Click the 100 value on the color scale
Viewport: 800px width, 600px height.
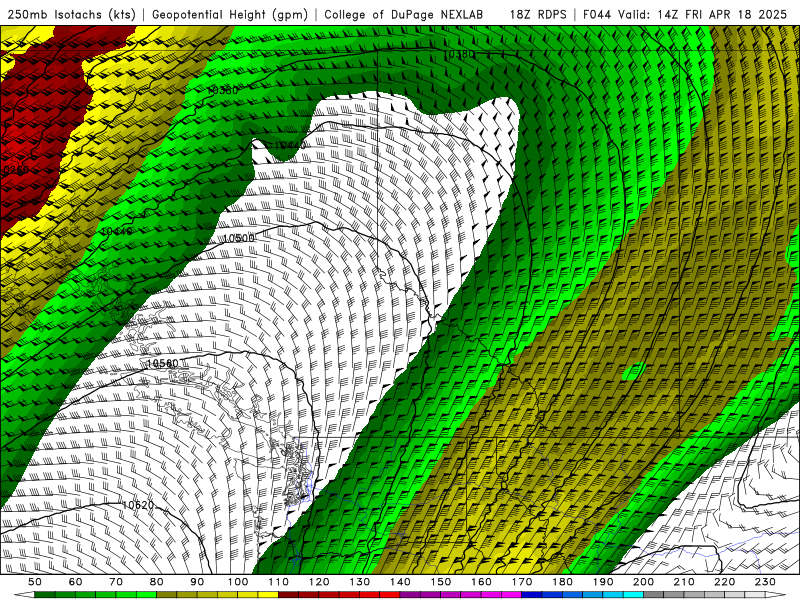tap(238, 582)
